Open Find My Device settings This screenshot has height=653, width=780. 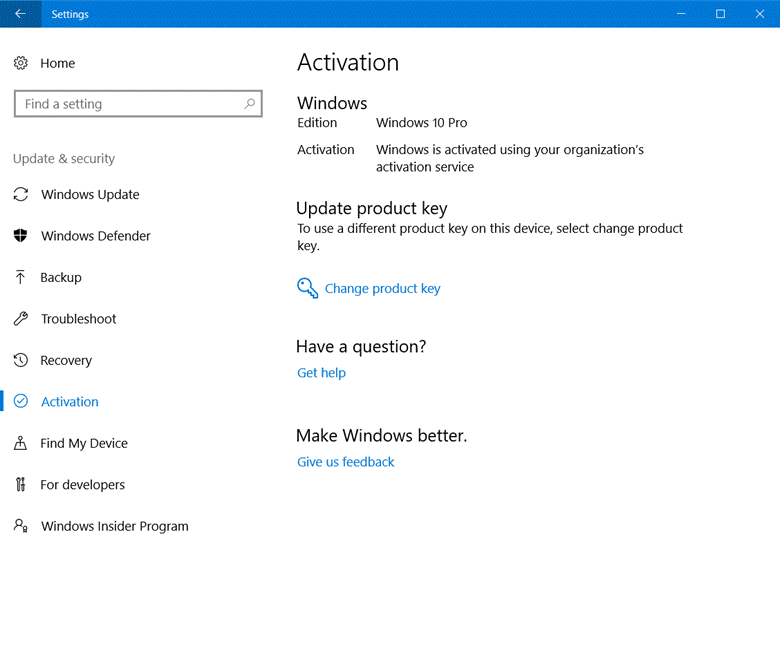84,443
